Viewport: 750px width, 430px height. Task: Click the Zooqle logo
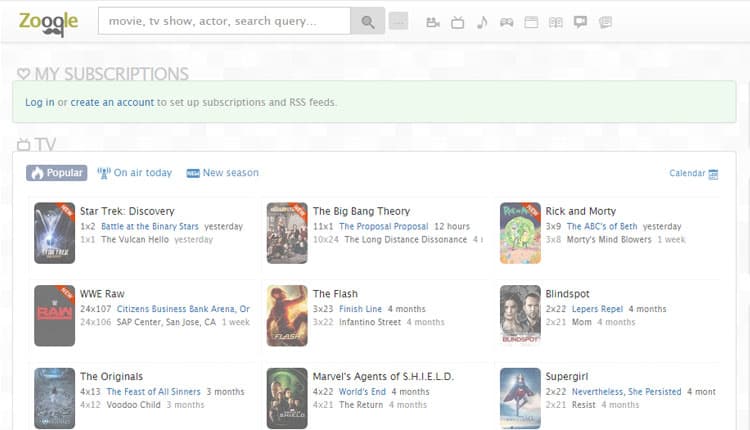tap(48, 23)
